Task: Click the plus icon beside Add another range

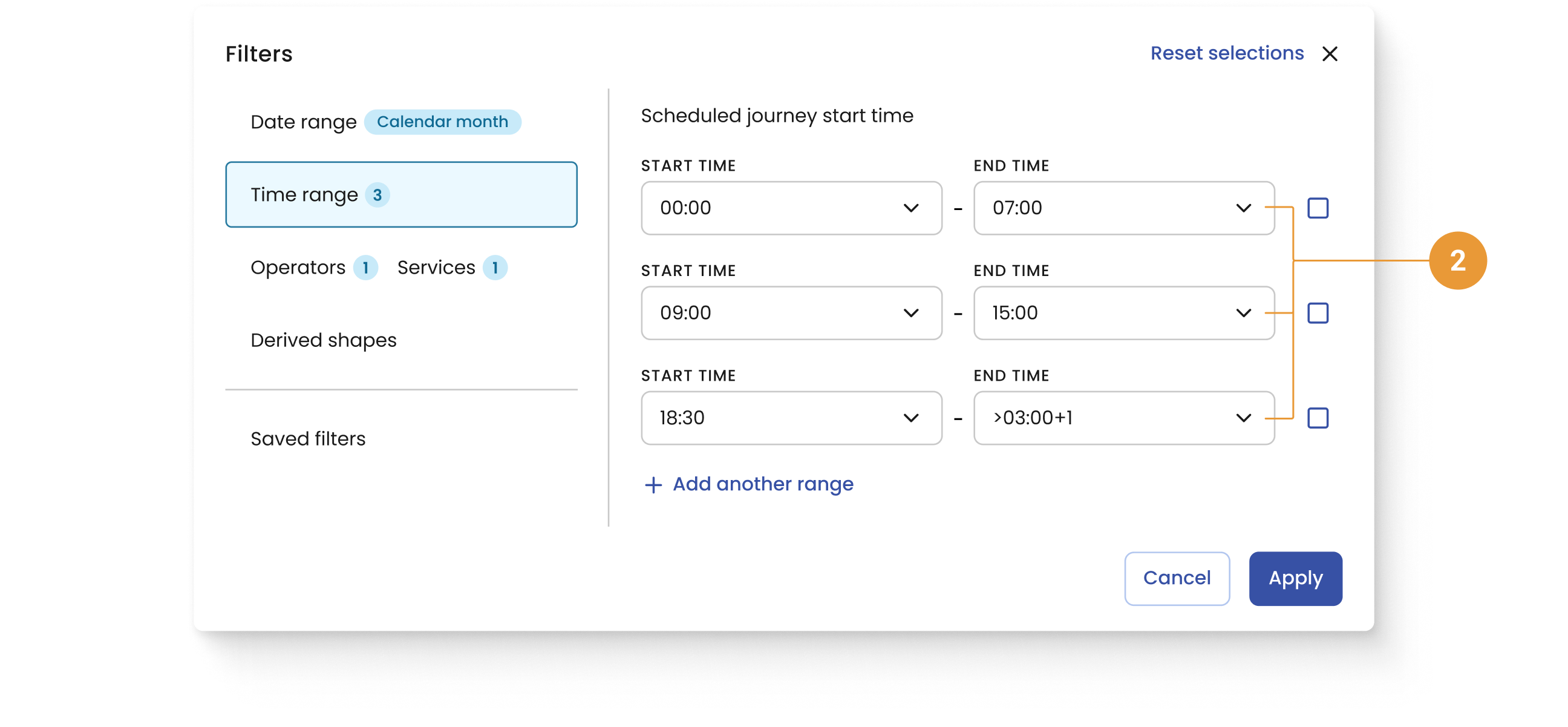Action: click(653, 485)
